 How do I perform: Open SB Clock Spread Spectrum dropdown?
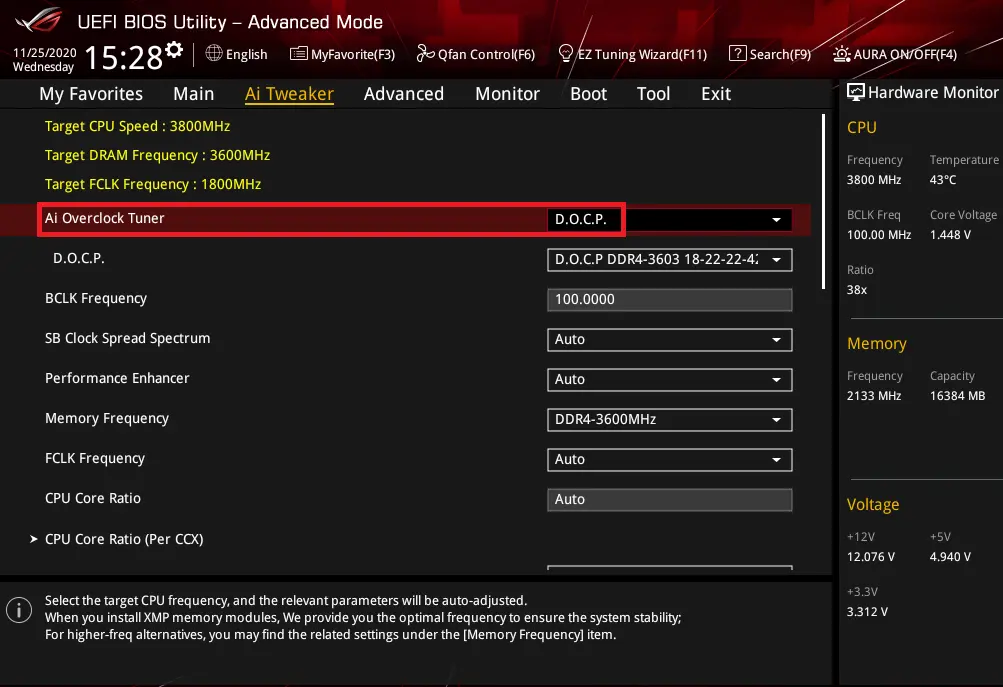(x=670, y=340)
